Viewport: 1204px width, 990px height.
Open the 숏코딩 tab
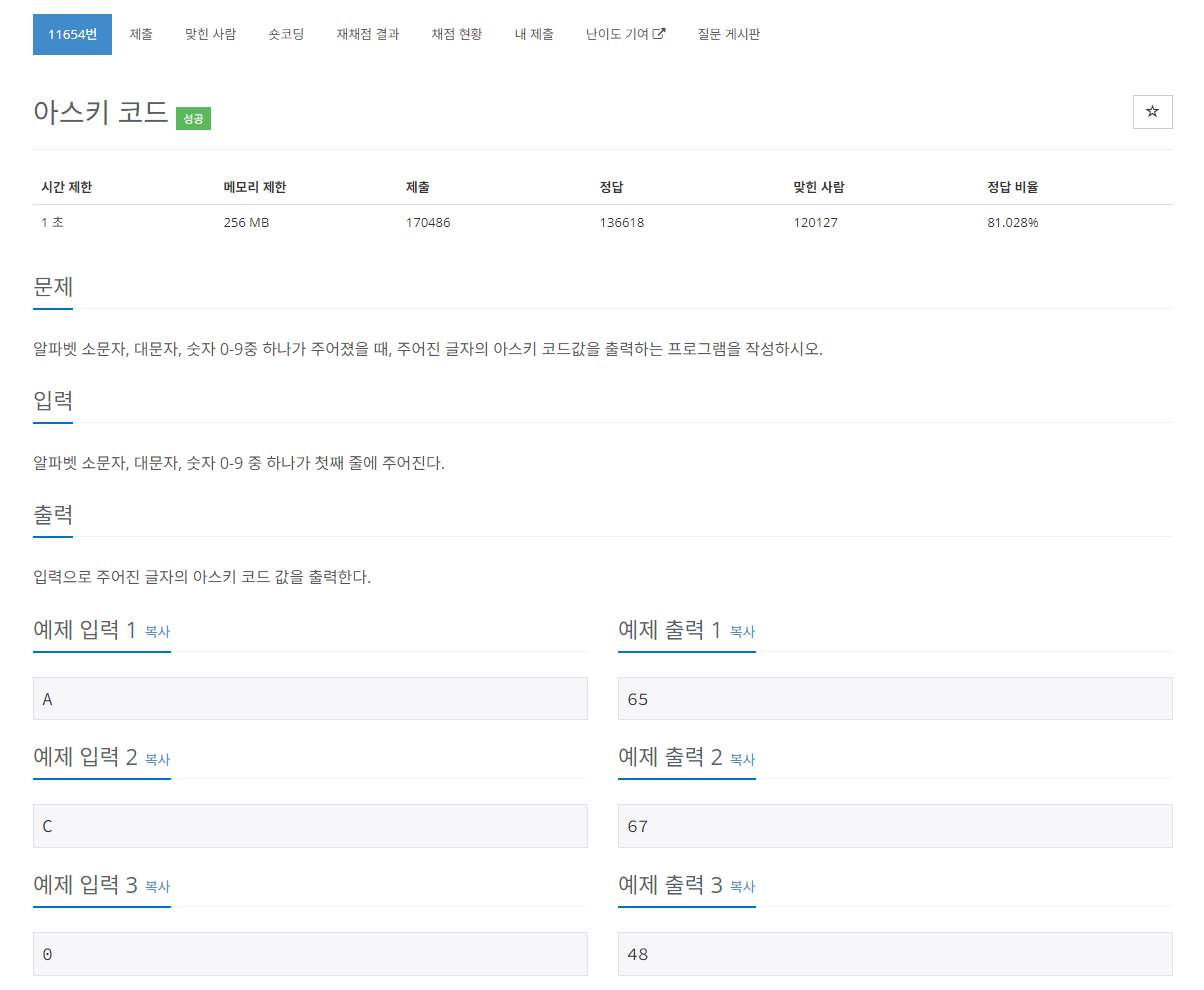286,34
